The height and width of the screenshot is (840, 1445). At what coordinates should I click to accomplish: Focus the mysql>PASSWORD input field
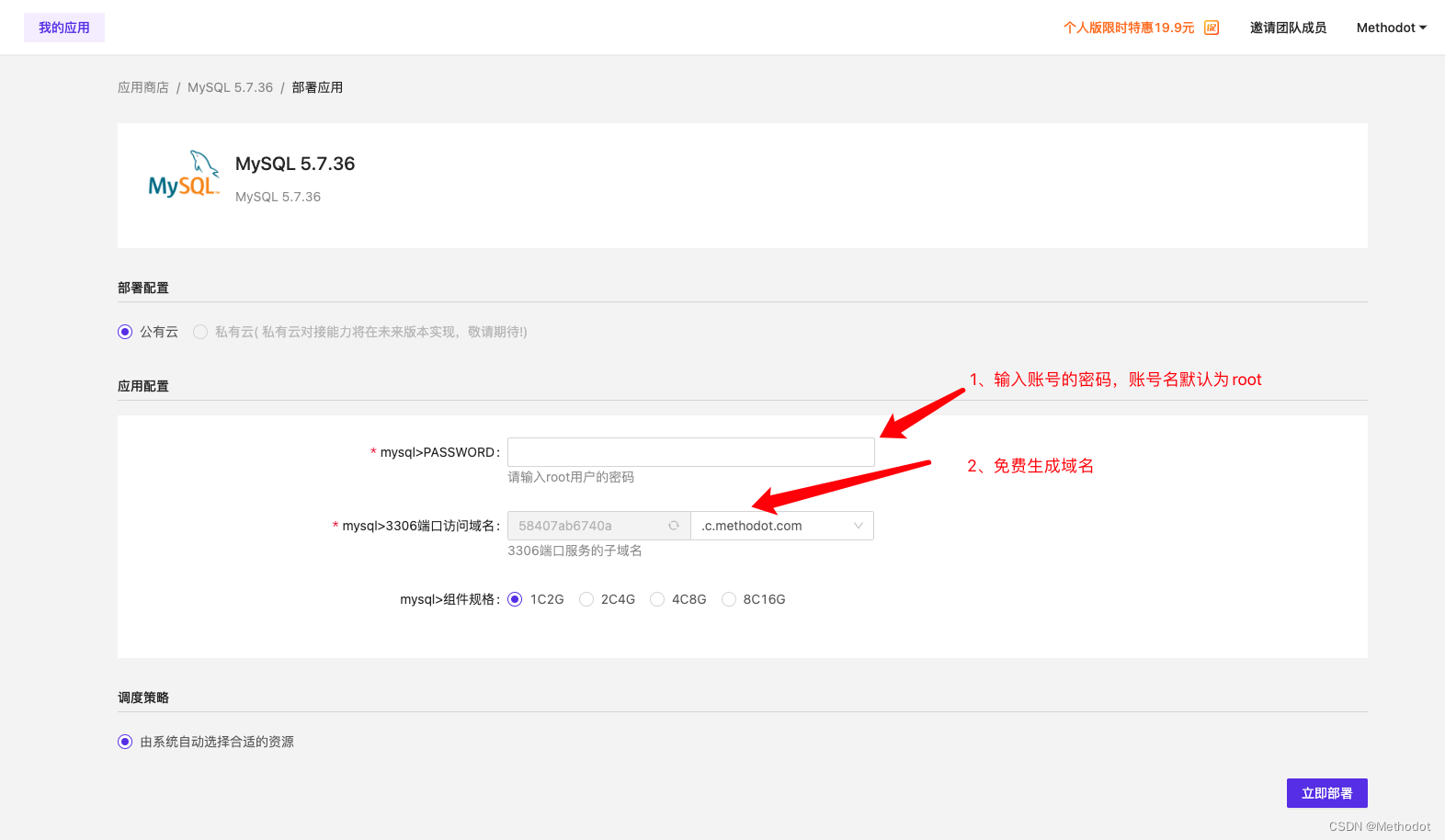tap(691, 452)
